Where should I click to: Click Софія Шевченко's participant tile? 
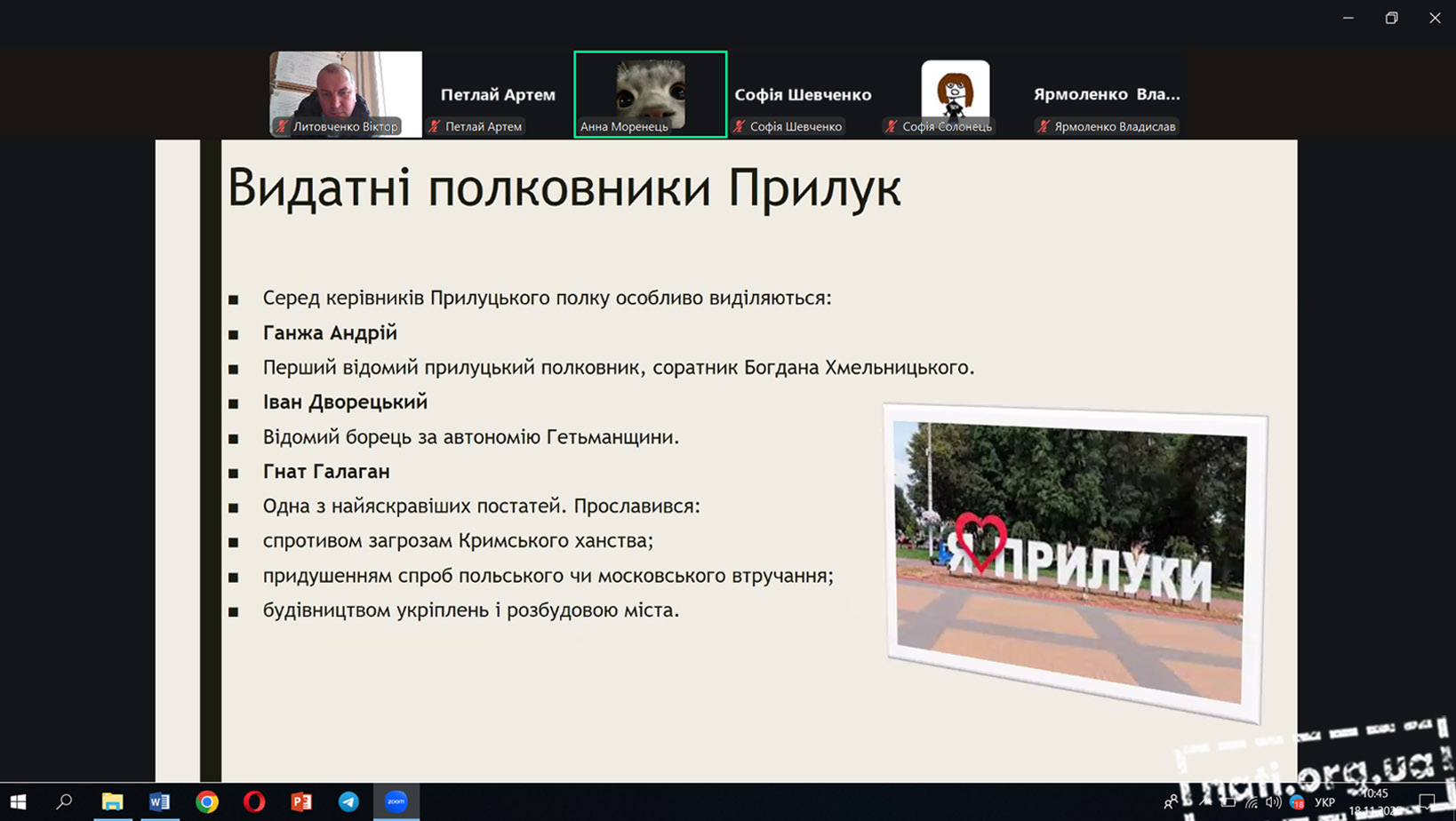tap(803, 94)
